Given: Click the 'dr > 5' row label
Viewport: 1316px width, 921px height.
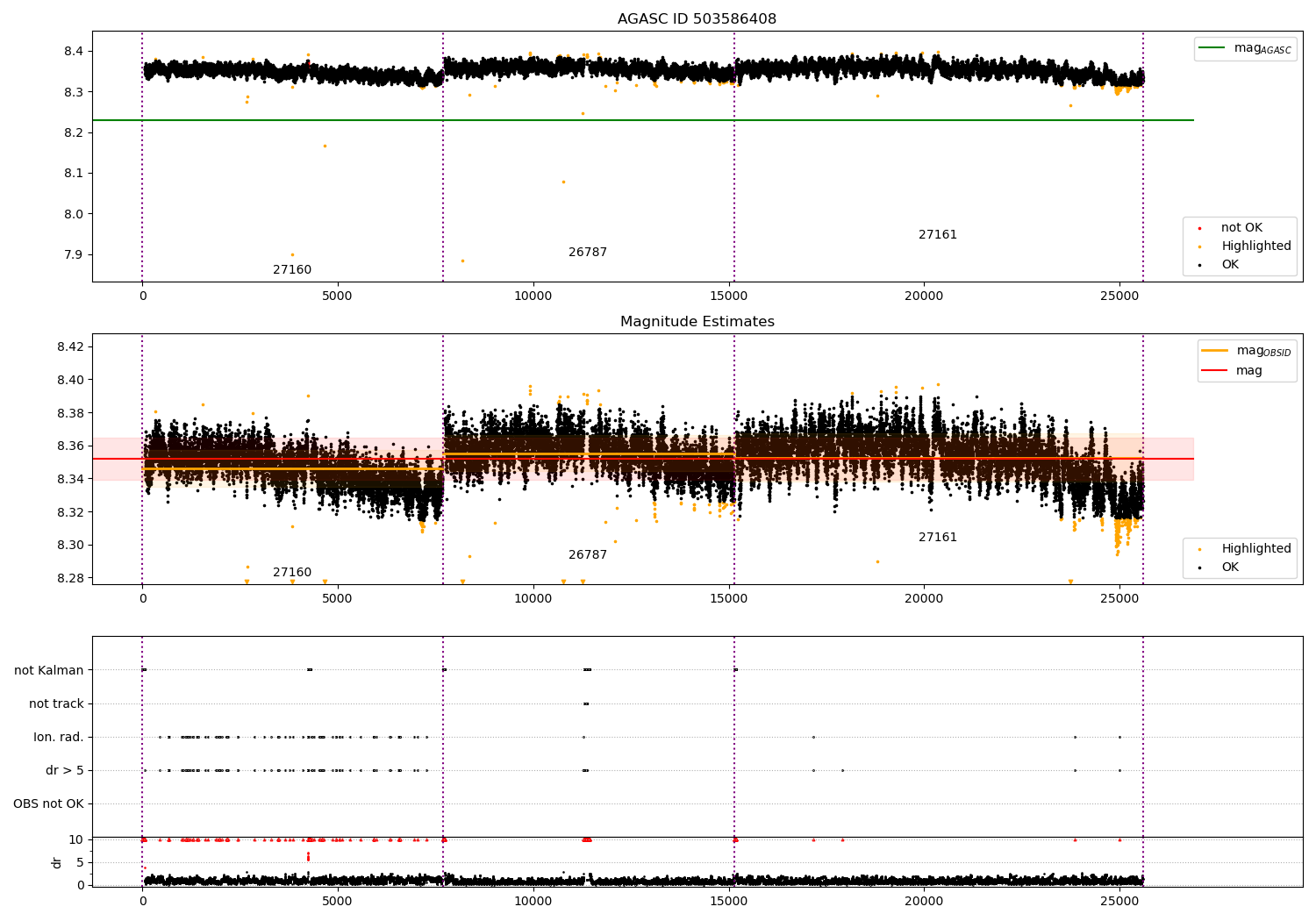Looking at the screenshot, I should [64, 771].
